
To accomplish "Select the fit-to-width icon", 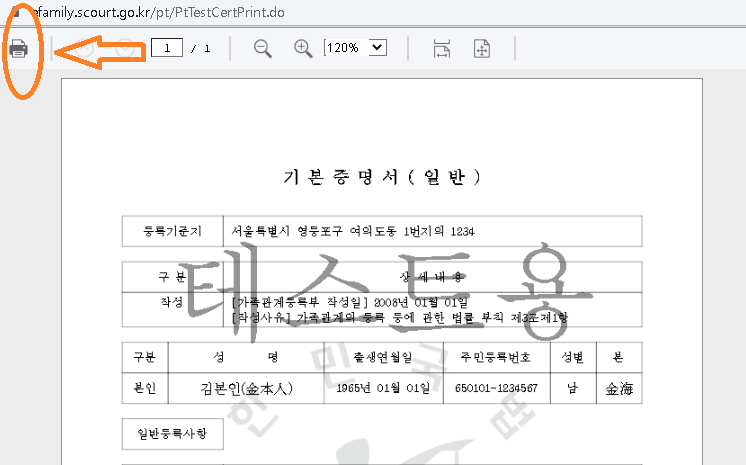I will click(442, 49).
